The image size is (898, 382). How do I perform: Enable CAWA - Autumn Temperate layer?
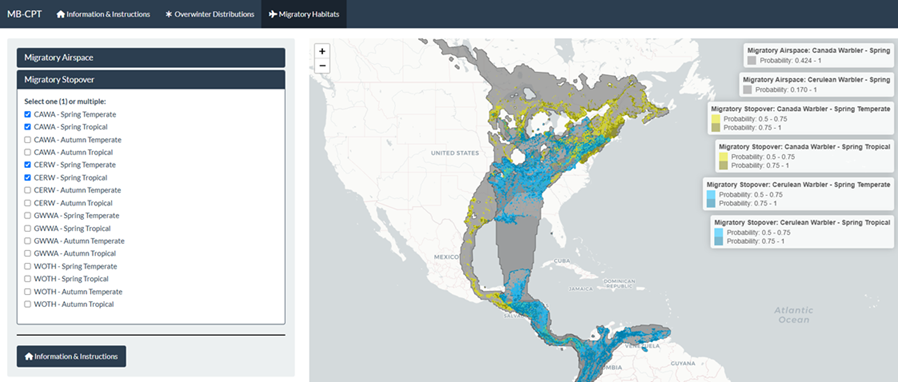28,140
